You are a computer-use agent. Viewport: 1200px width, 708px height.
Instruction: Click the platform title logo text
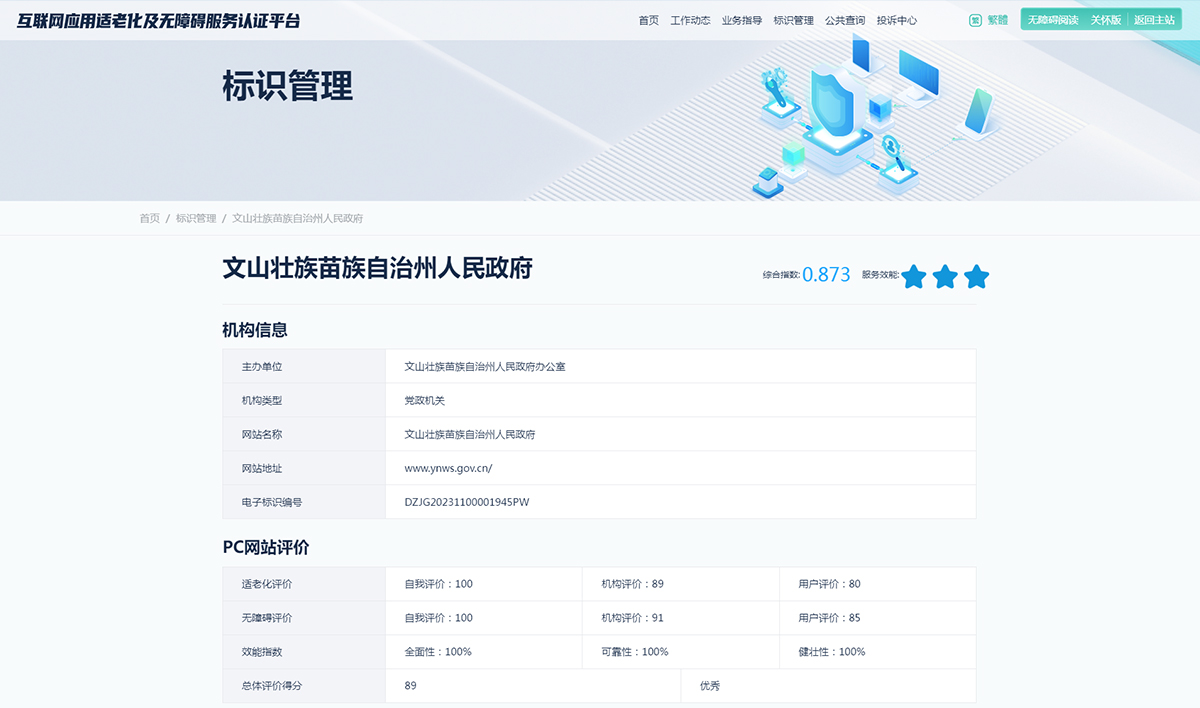coord(158,20)
